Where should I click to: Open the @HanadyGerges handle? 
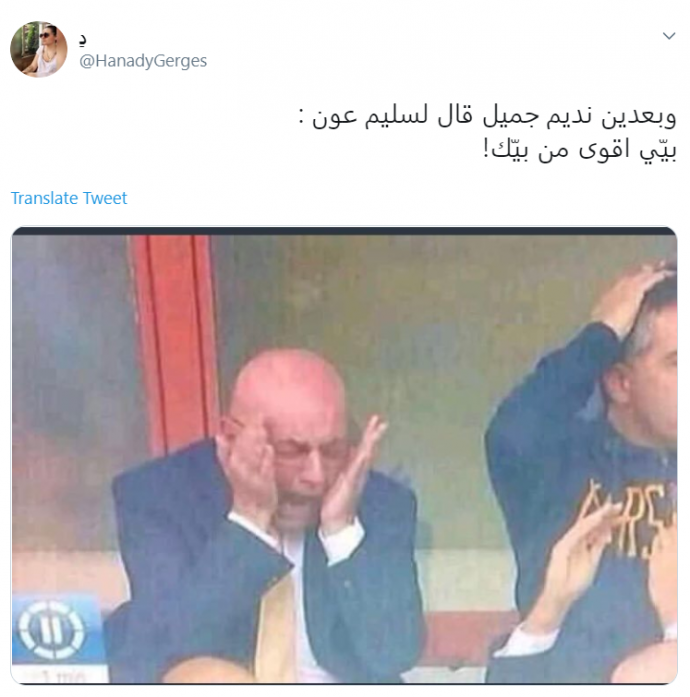click(x=143, y=61)
